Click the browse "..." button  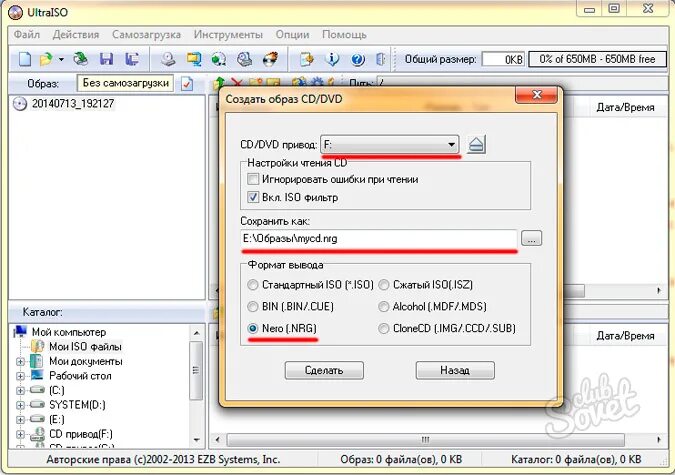(532, 238)
